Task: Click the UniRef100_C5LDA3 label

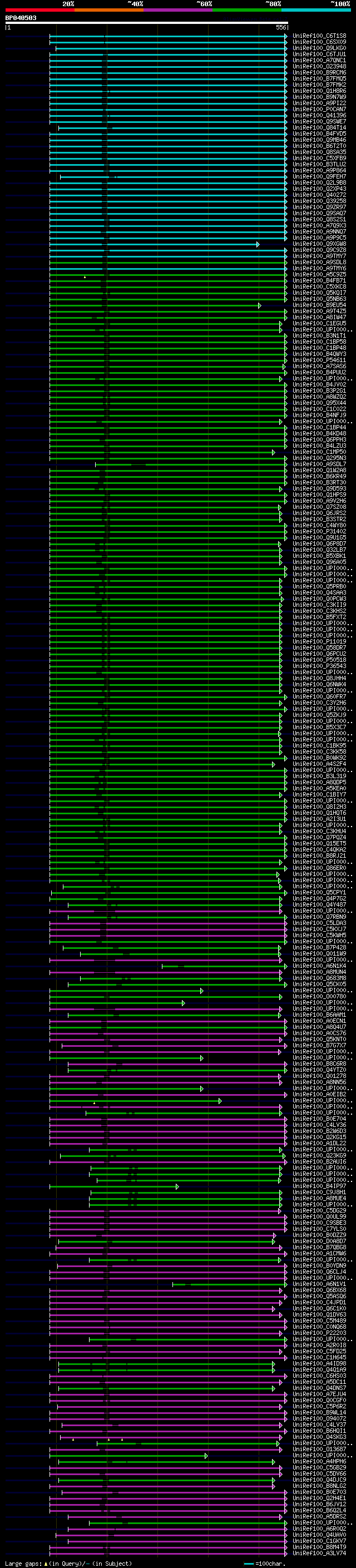Action: point(319,923)
